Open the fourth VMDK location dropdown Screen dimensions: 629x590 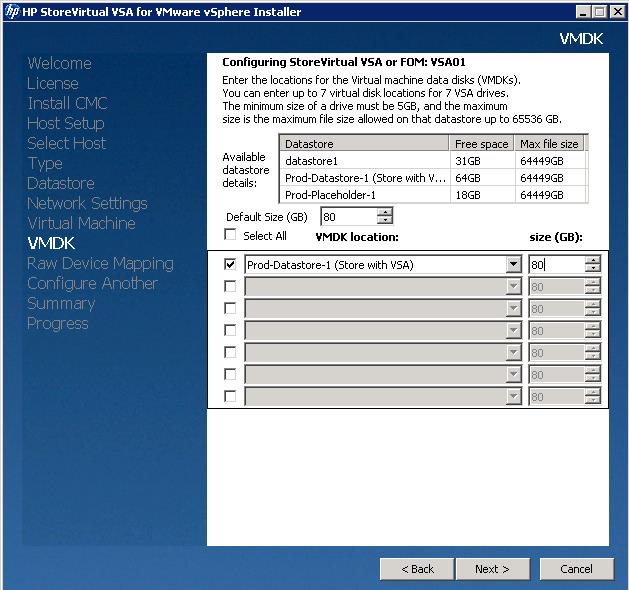pos(513,331)
